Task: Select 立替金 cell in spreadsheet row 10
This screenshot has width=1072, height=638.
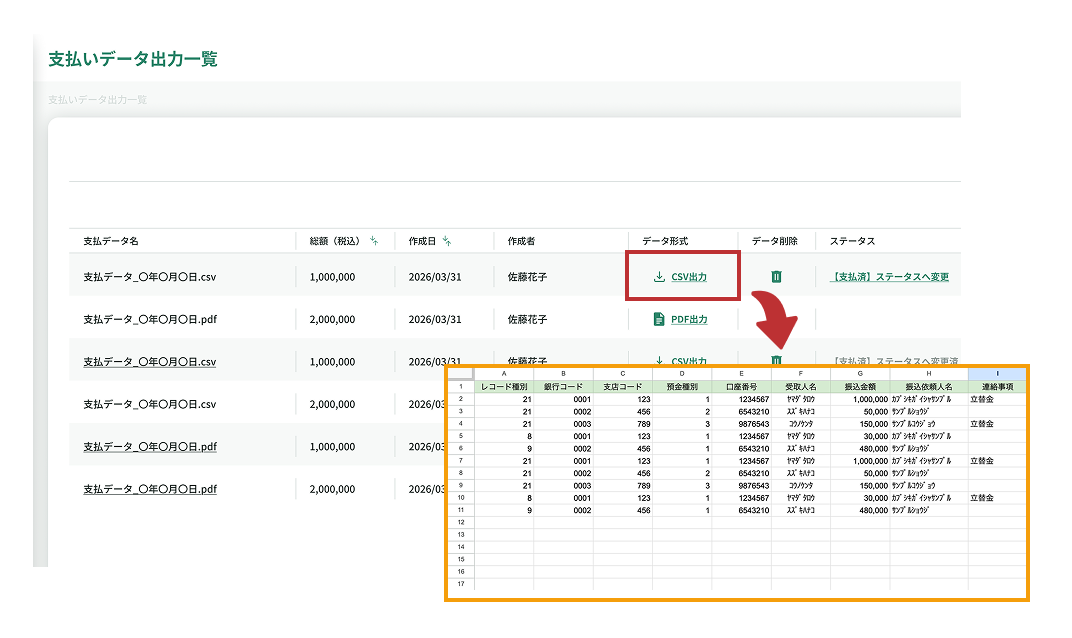Action: [x=997, y=498]
